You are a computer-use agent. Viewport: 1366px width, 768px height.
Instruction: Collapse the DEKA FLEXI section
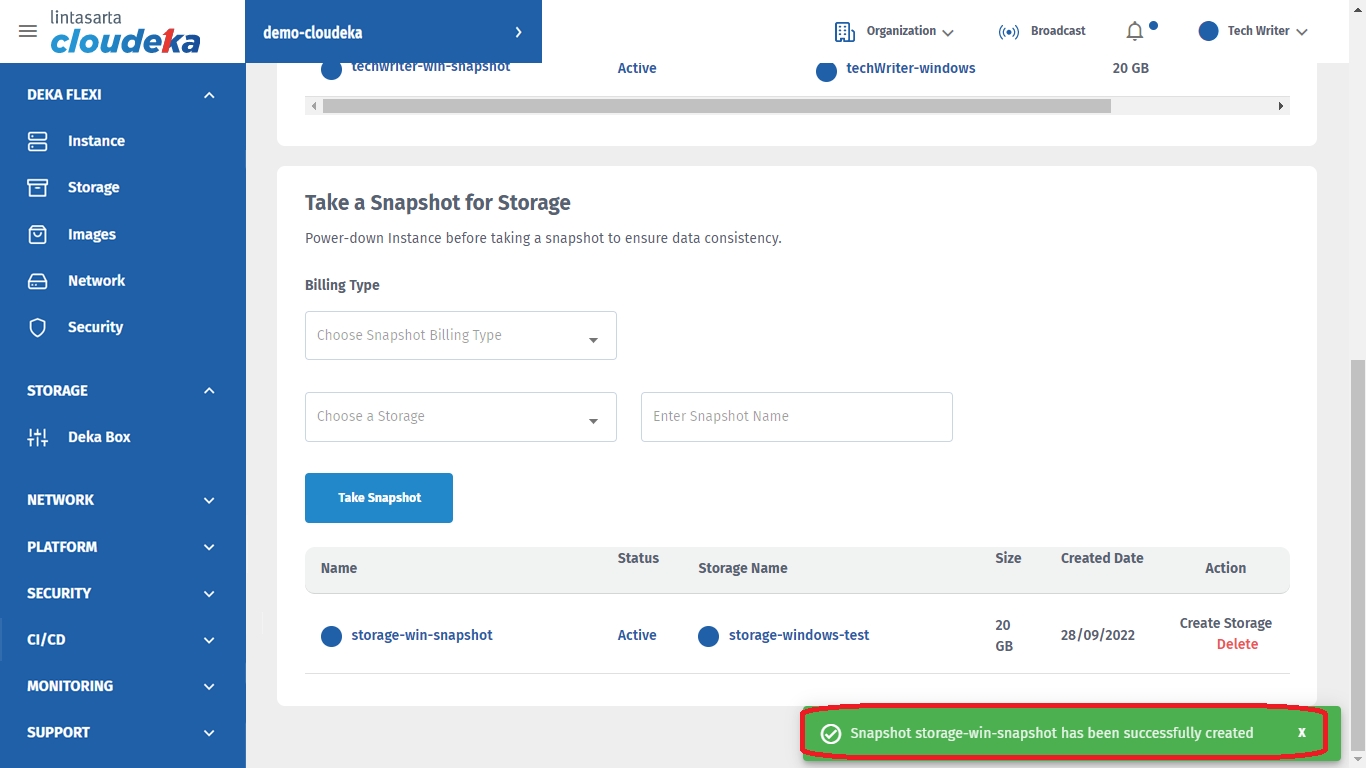point(208,95)
